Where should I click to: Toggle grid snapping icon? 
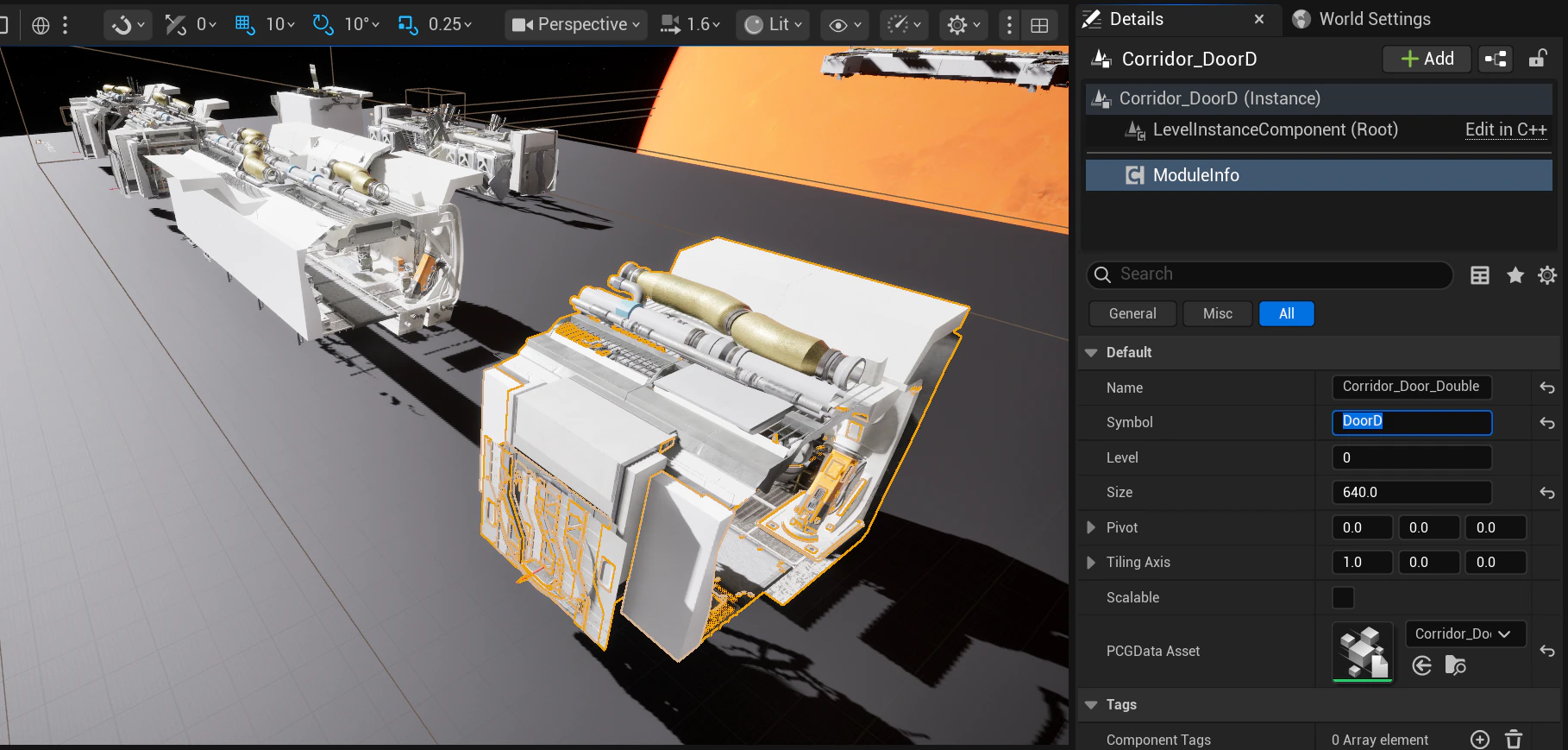click(x=245, y=25)
